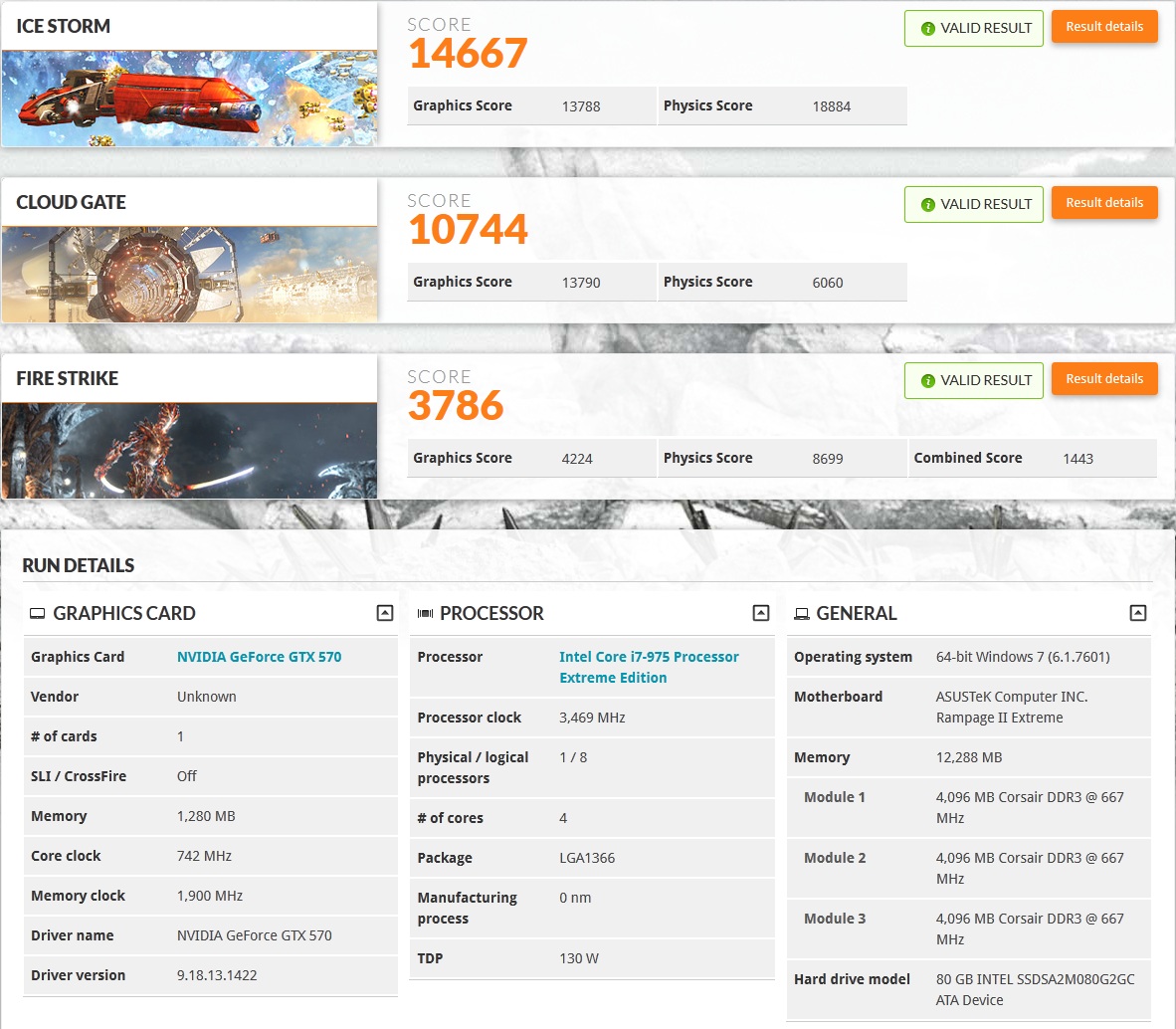Click the Fire Strike Valid Result badge
The height and width of the screenshot is (1029, 1176).
coord(973,381)
